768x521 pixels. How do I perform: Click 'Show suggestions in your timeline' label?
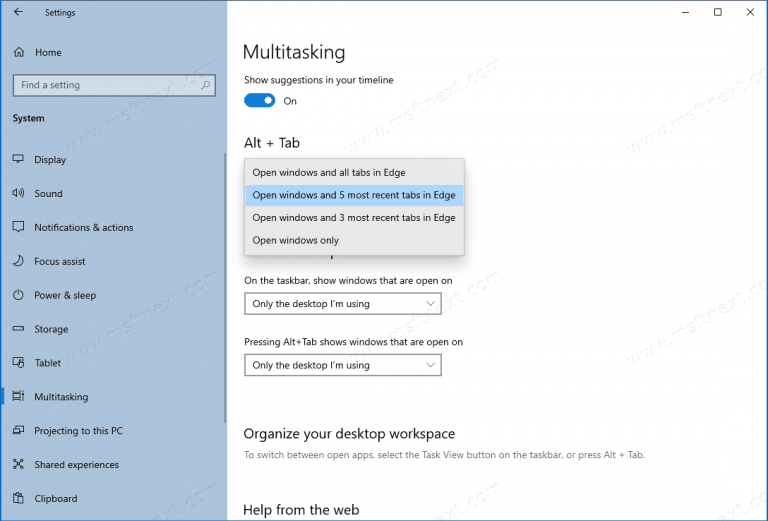point(318,80)
